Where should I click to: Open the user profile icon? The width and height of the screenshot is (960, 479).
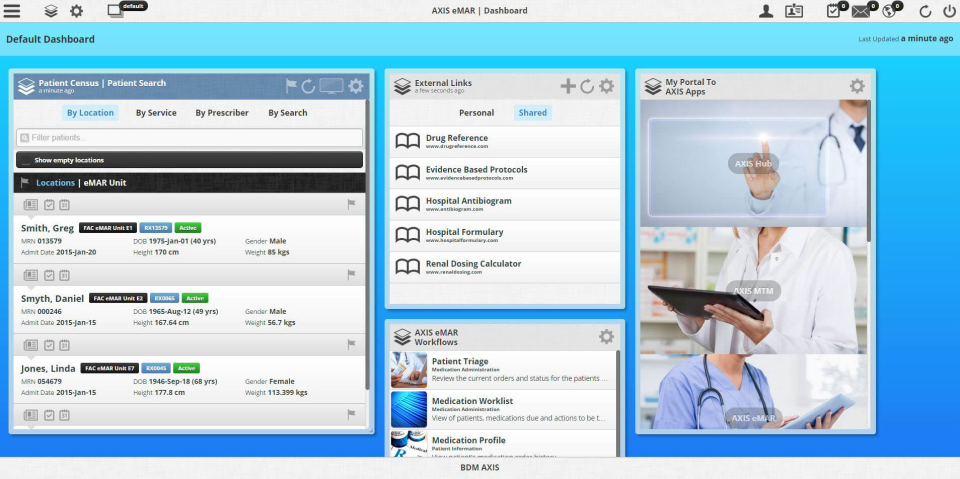pos(766,11)
